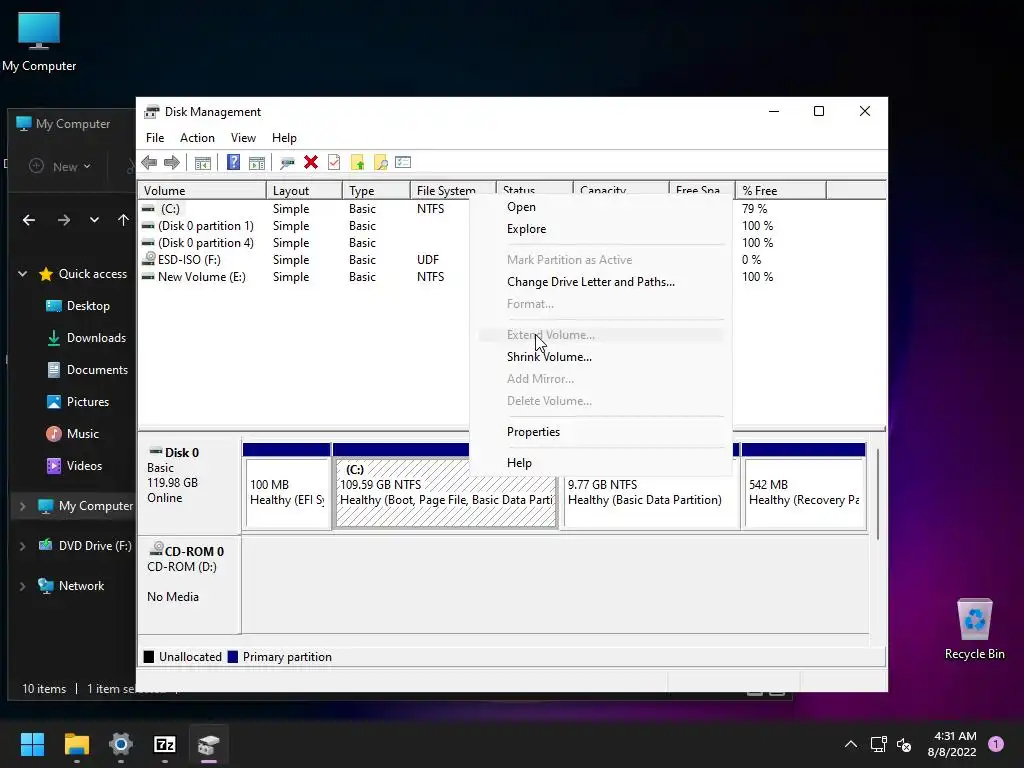1024x768 pixels.
Task: Open the File menu in Disk Management
Action: pos(155,138)
